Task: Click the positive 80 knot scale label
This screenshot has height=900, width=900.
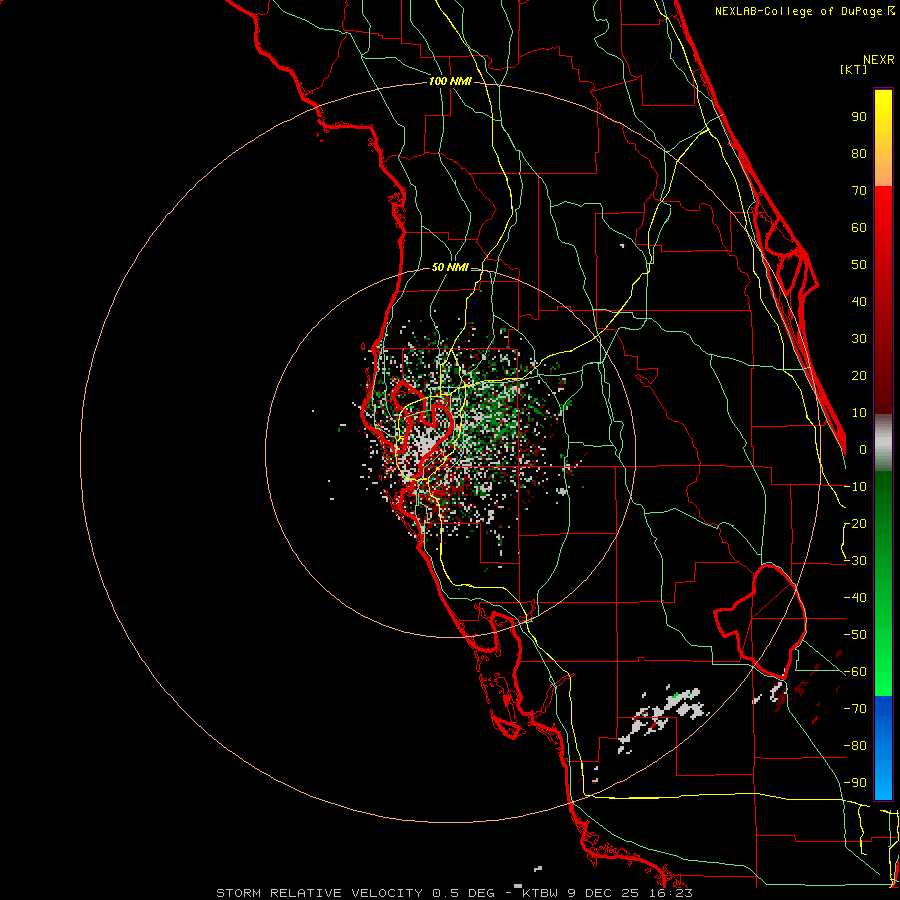Action: pos(859,153)
